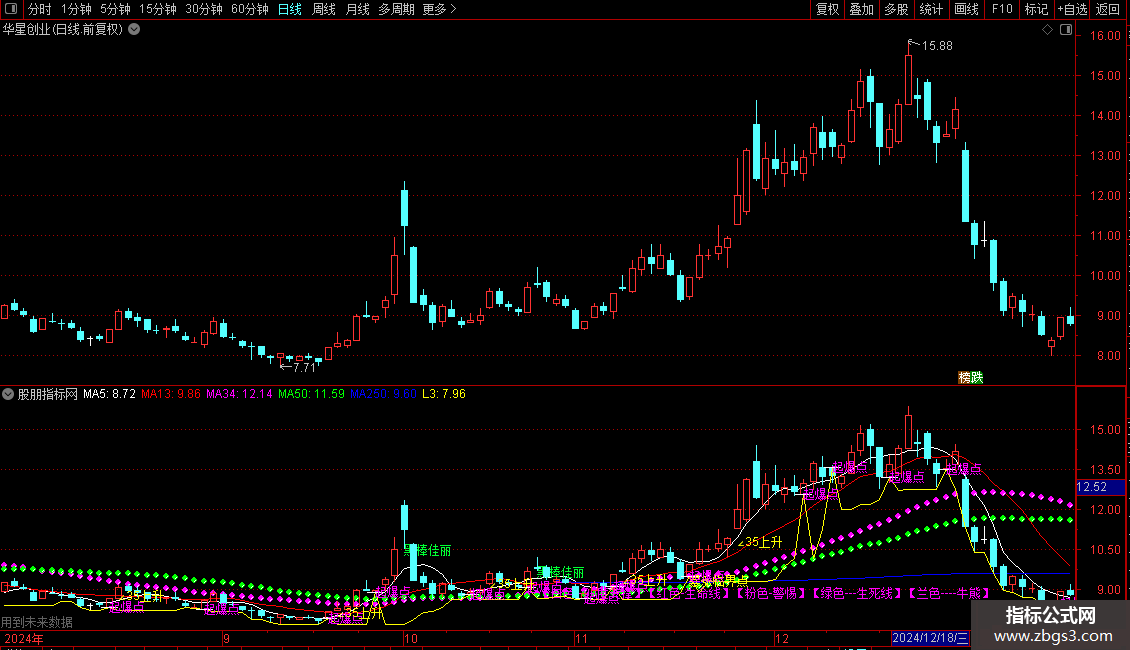This screenshot has height=650, width=1130.
Task: Add stock via +自选 button
Action: 1072,9
